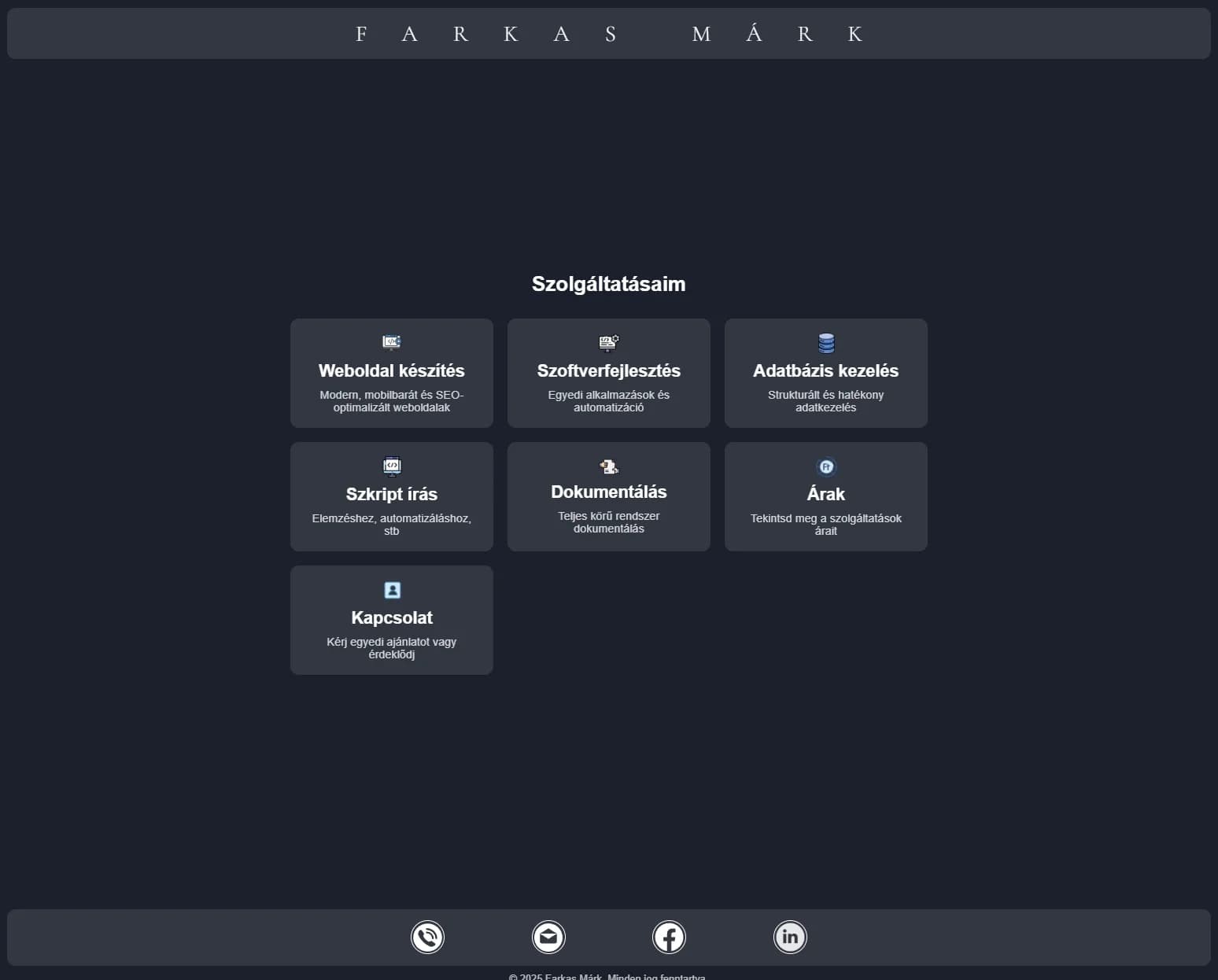Viewport: 1218px width, 980px height.
Task: Select the Szoftverfejlesztés service title
Action: [x=609, y=370]
